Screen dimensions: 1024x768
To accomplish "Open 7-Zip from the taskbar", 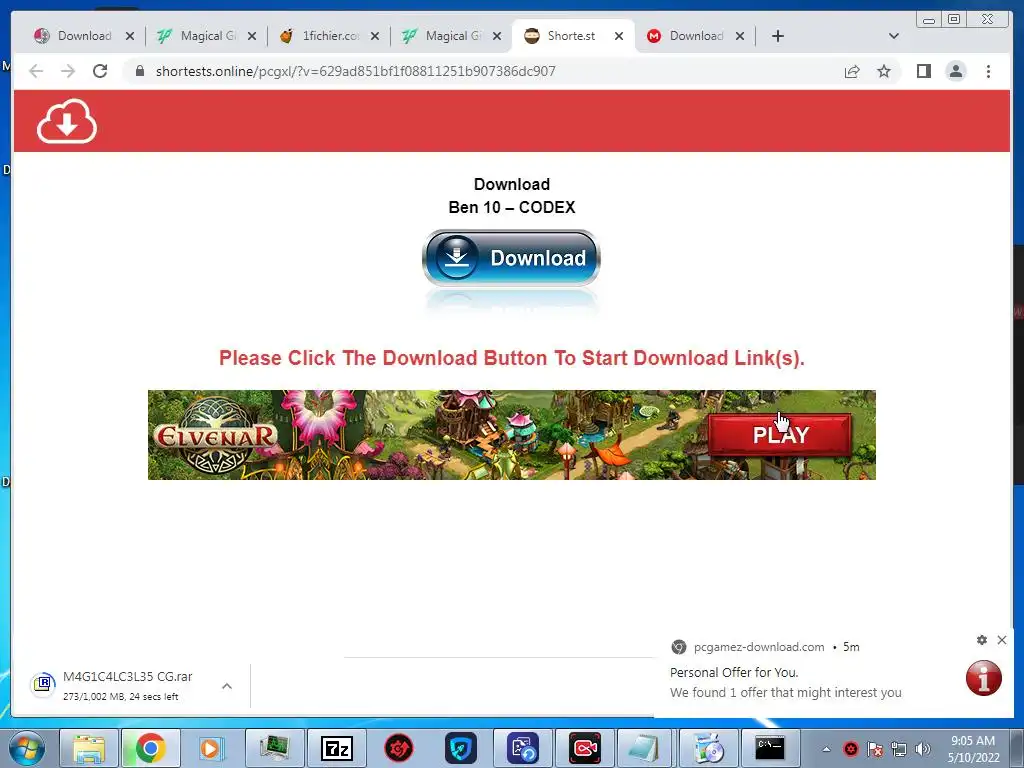I will point(337,748).
